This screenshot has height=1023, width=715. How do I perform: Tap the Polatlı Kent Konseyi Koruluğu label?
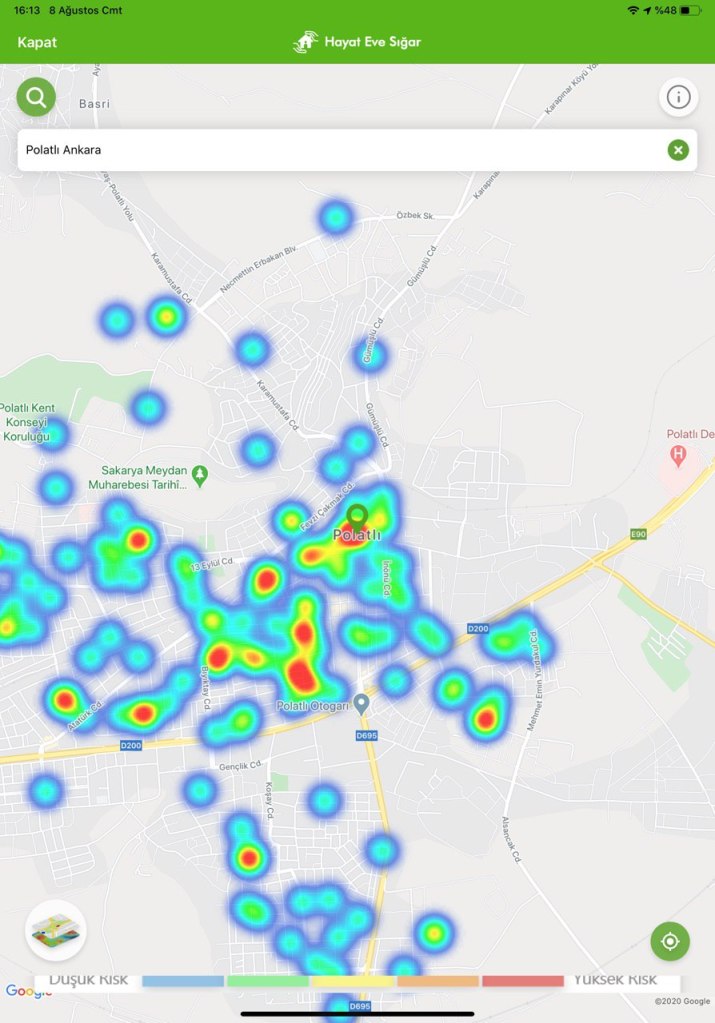(x=34, y=422)
